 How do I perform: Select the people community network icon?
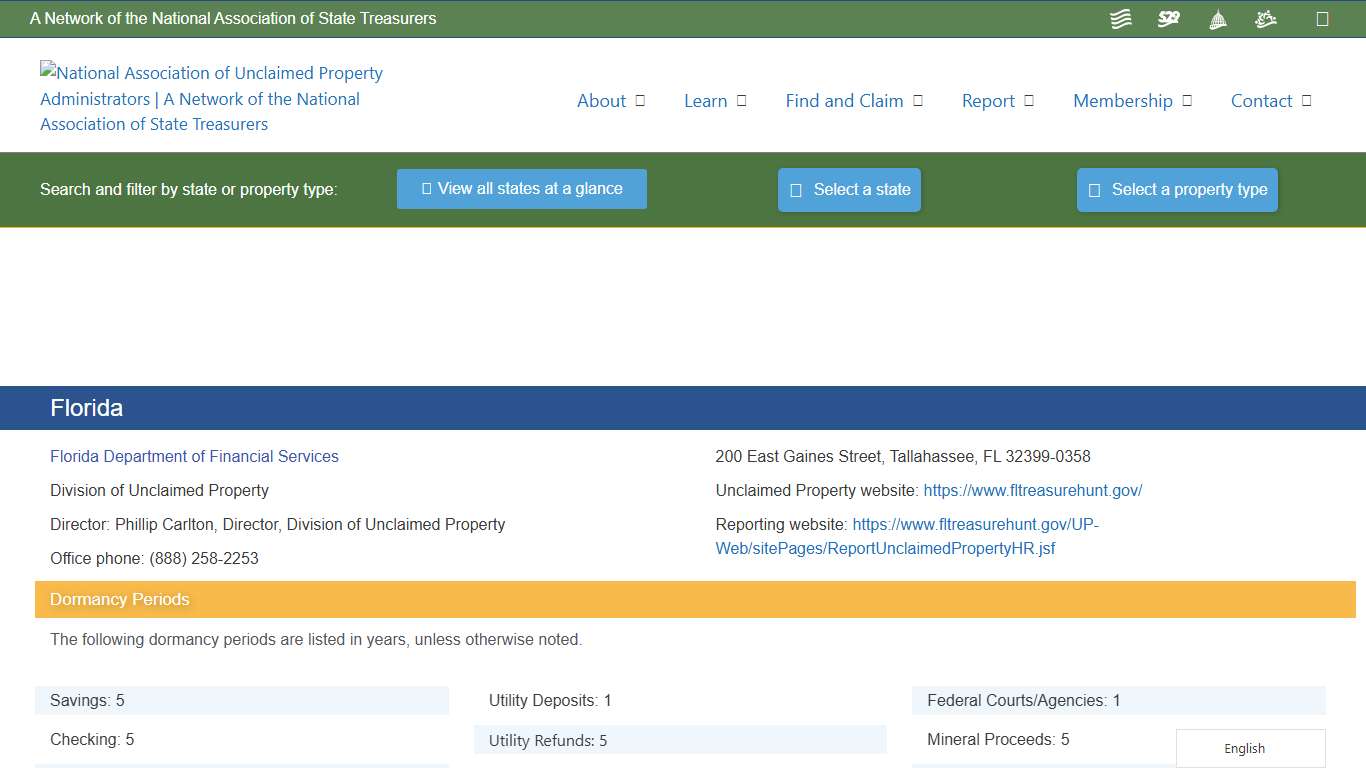pyautogui.click(x=1265, y=18)
